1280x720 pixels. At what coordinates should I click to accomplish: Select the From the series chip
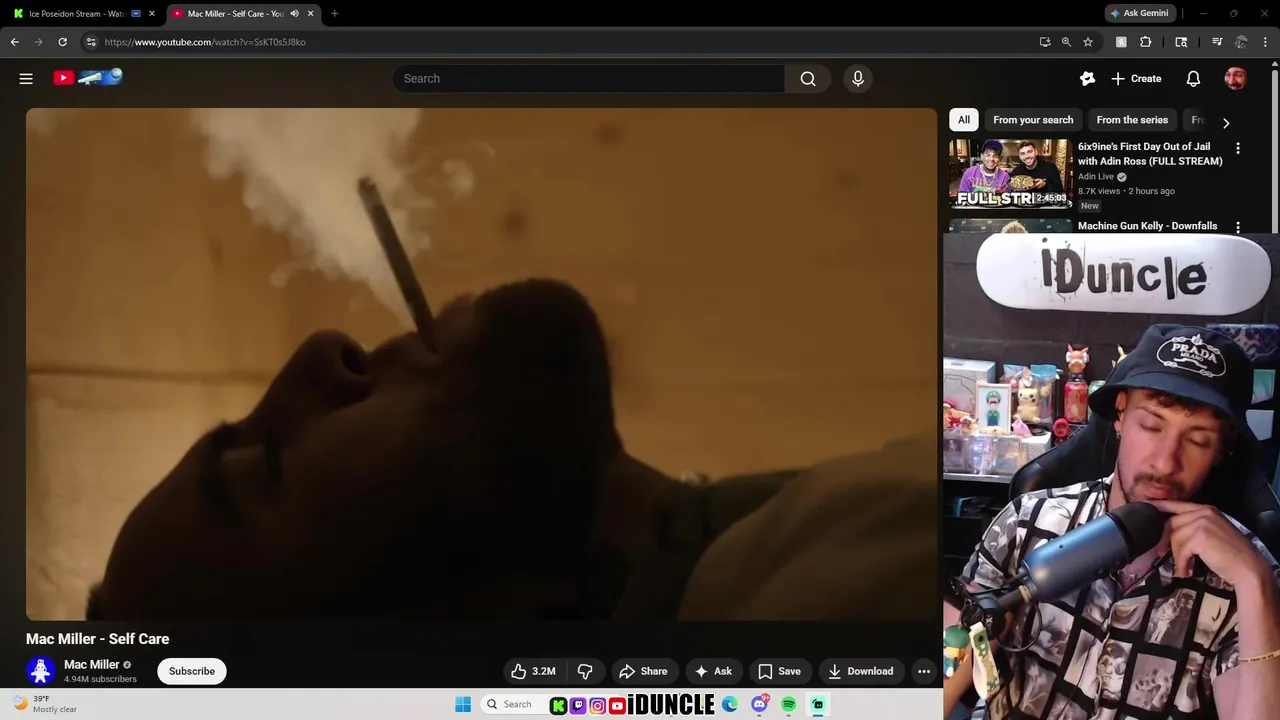click(x=1132, y=120)
